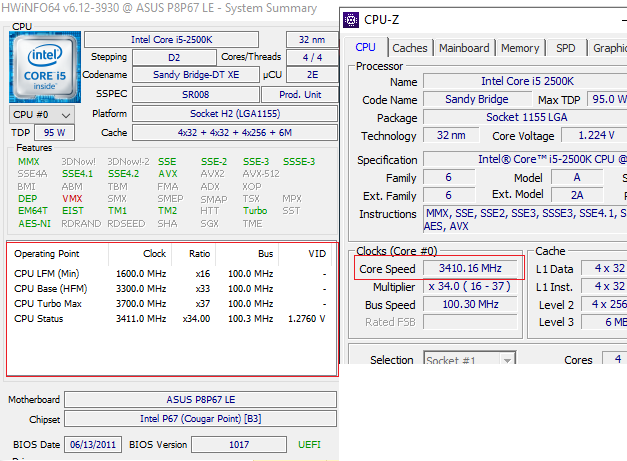Click the Ext. Model 2A field
Viewport: 627px width, 461px height.
[577, 195]
